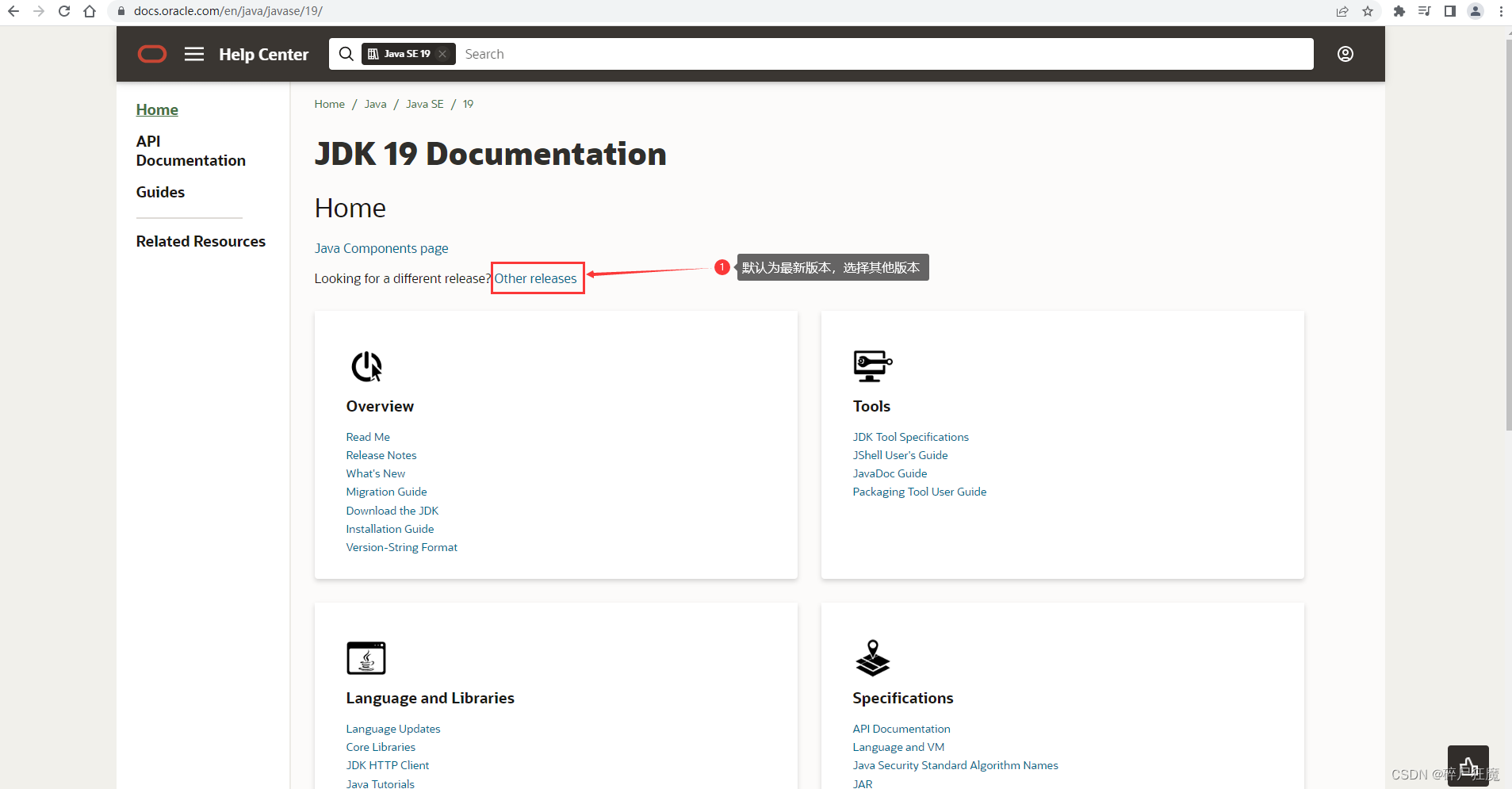Image resolution: width=1512 pixels, height=789 pixels.
Task: Toggle the browser side panel icon
Action: tap(1450, 11)
